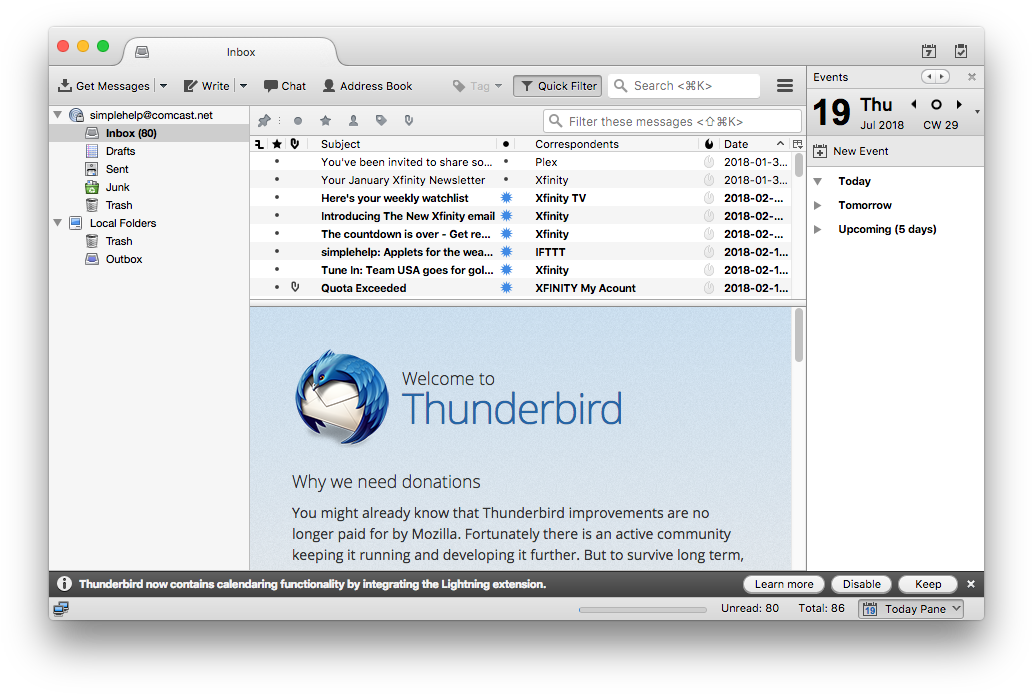This screenshot has height=694, width=1032.
Task: Open the Chat panel
Action: pyautogui.click(x=284, y=86)
